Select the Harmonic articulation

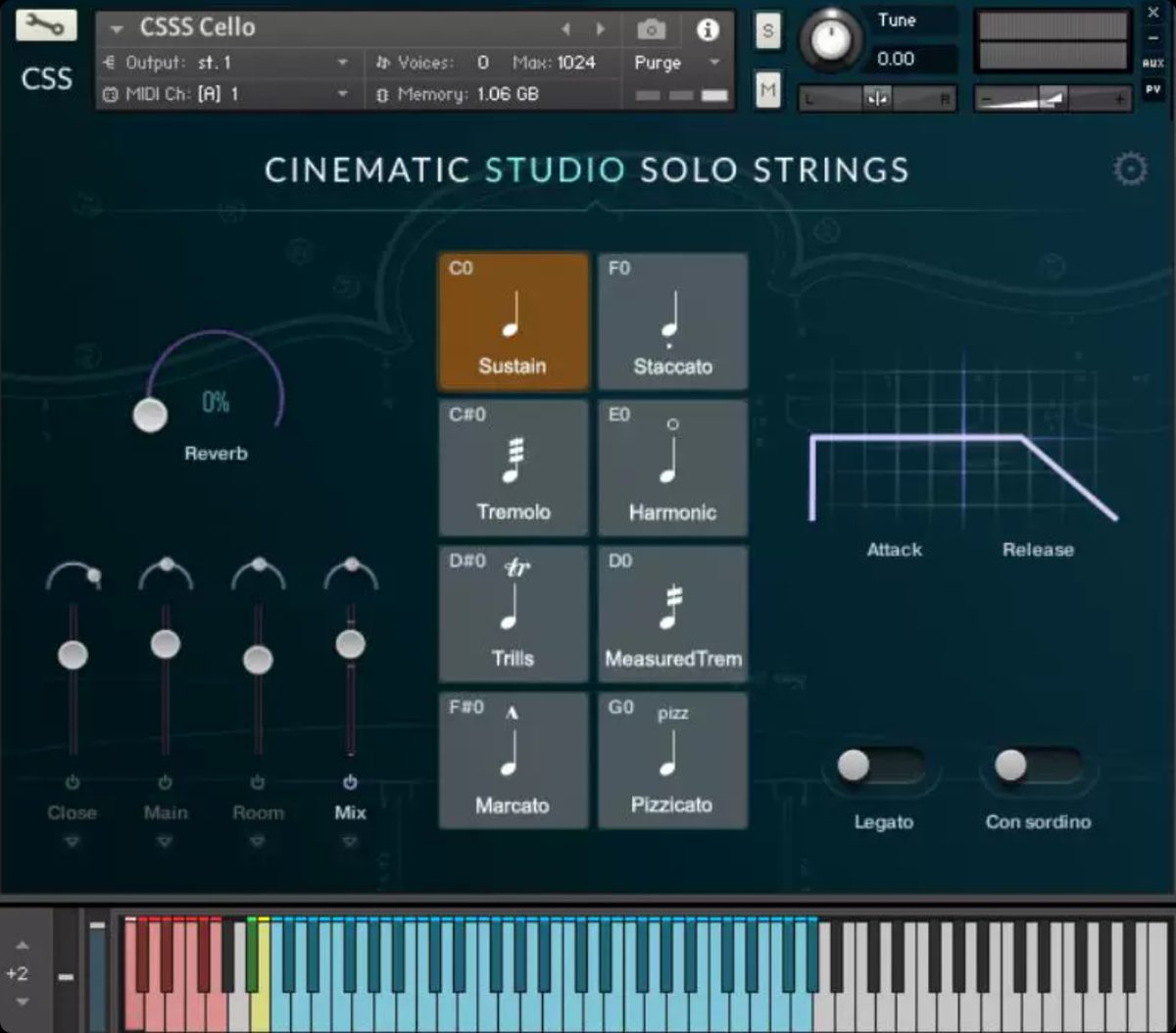coord(672,467)
